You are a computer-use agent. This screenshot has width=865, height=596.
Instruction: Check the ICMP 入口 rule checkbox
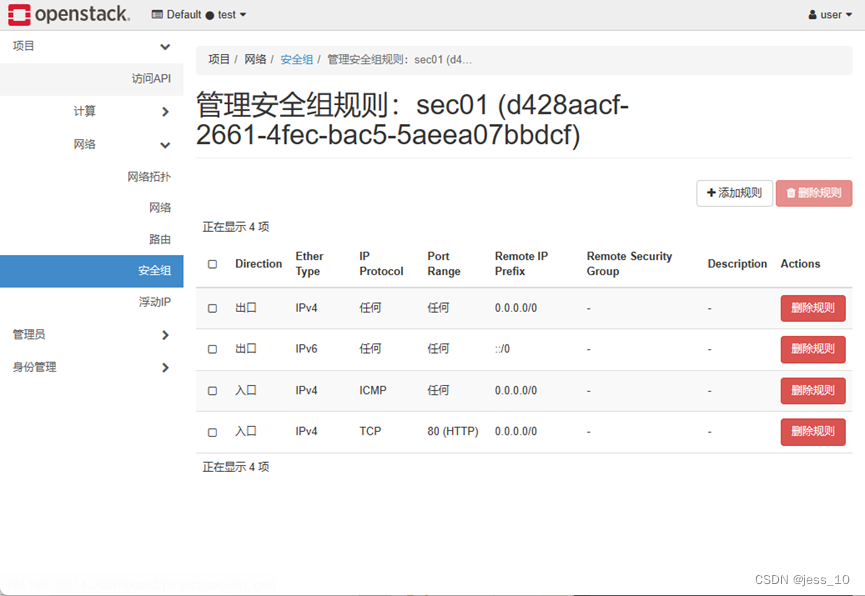pos(212,391)
